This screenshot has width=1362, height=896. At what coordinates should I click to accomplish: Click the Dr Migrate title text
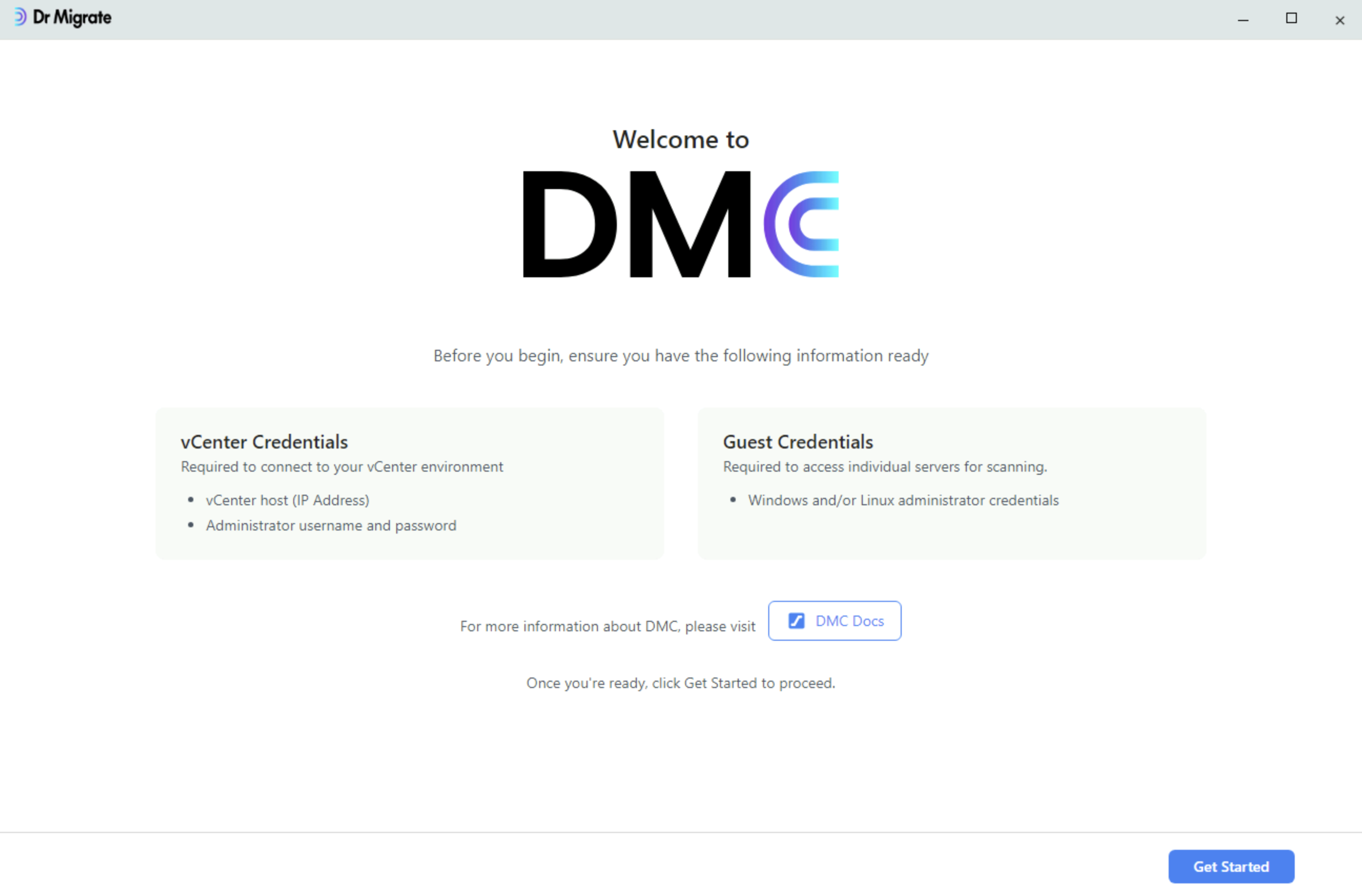[x=72, y=17]
